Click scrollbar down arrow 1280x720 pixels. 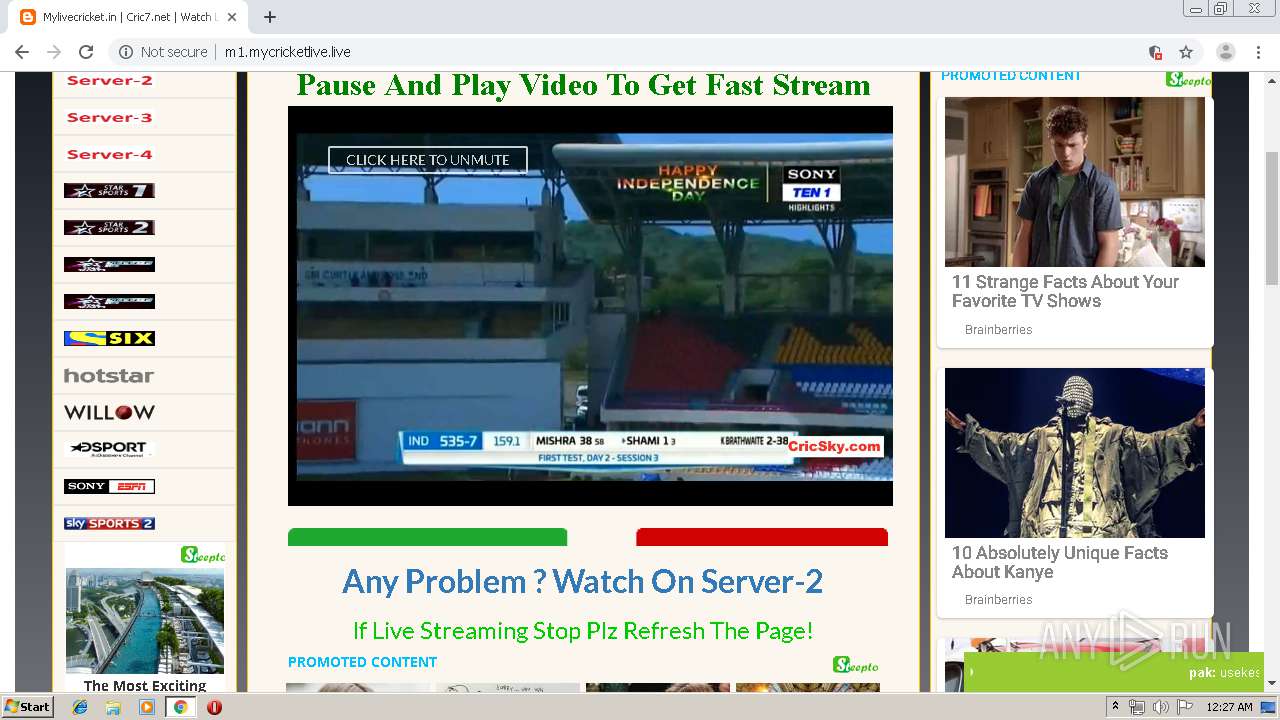(x=1272, y=683)
